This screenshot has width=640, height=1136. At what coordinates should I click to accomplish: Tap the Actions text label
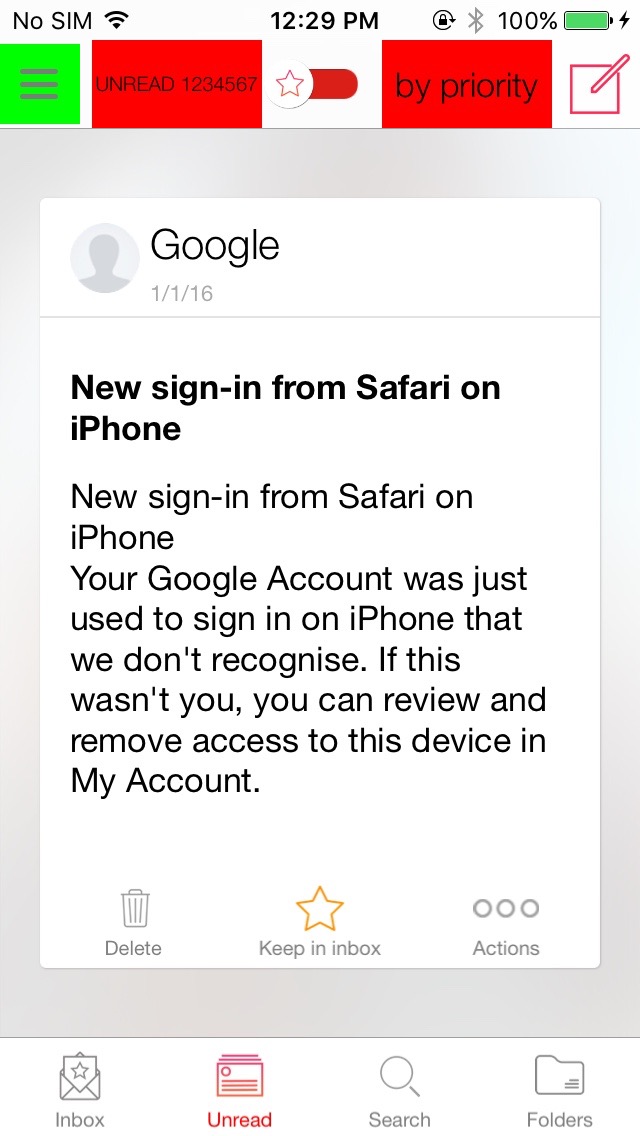click(x=506, y=948)
